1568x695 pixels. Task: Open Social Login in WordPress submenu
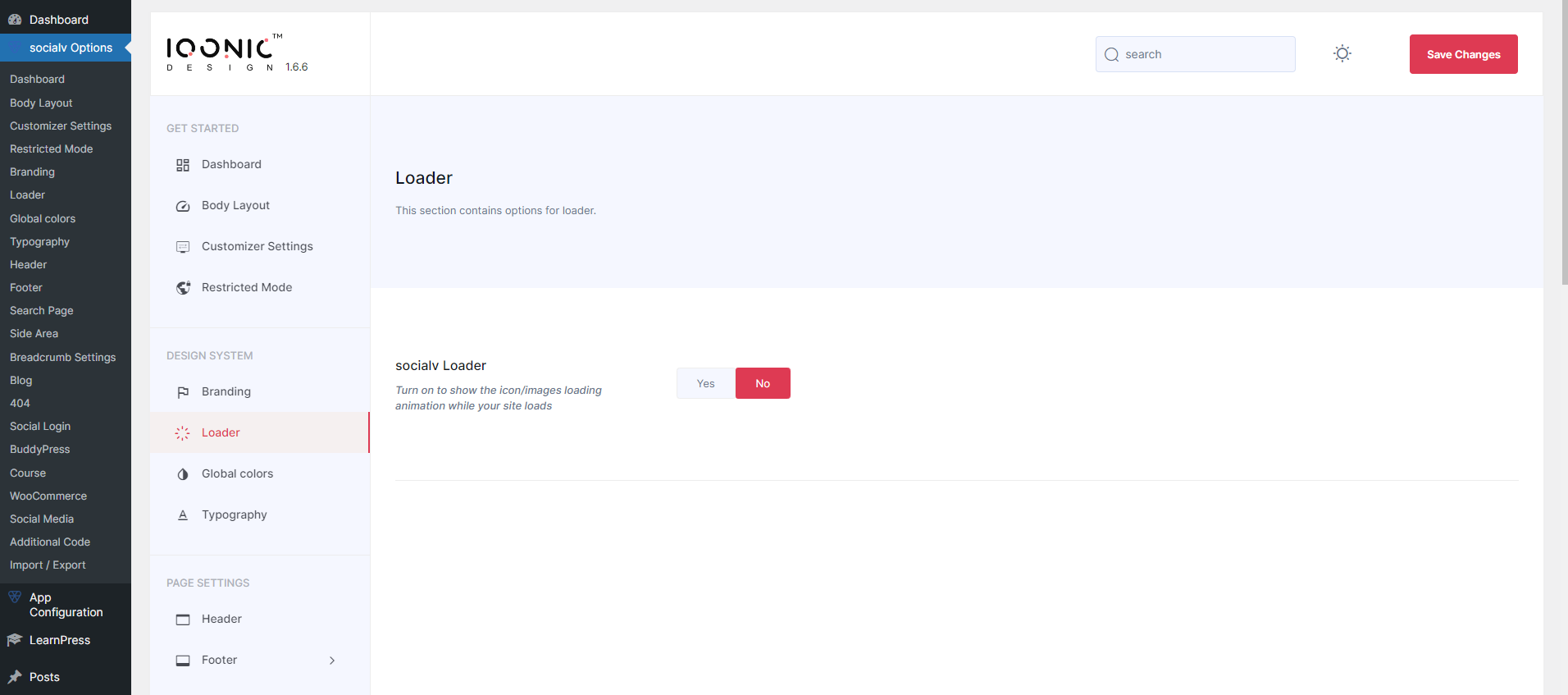tap(40, 426)
